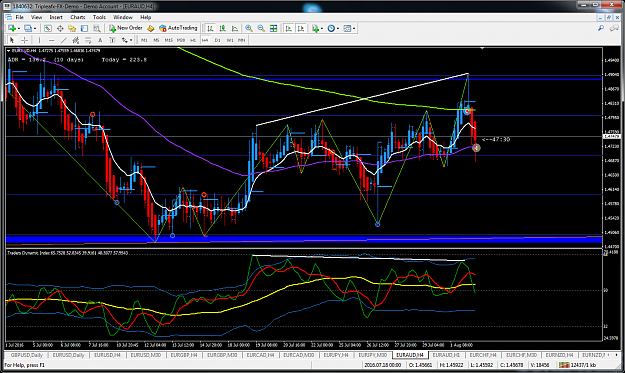Image resolution: width=625 pixels, height=373 pixels.
Task: Open the Help menu
Action: click(x=145, y=17)
